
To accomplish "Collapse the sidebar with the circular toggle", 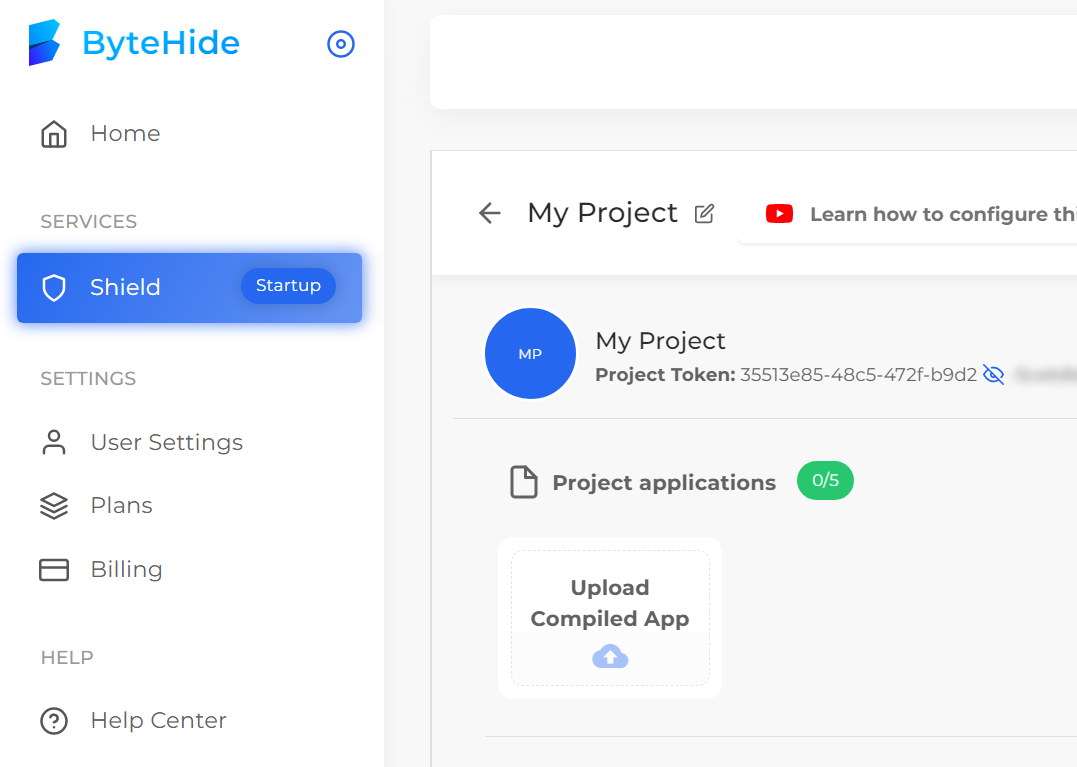I will [x=340, y=44].
